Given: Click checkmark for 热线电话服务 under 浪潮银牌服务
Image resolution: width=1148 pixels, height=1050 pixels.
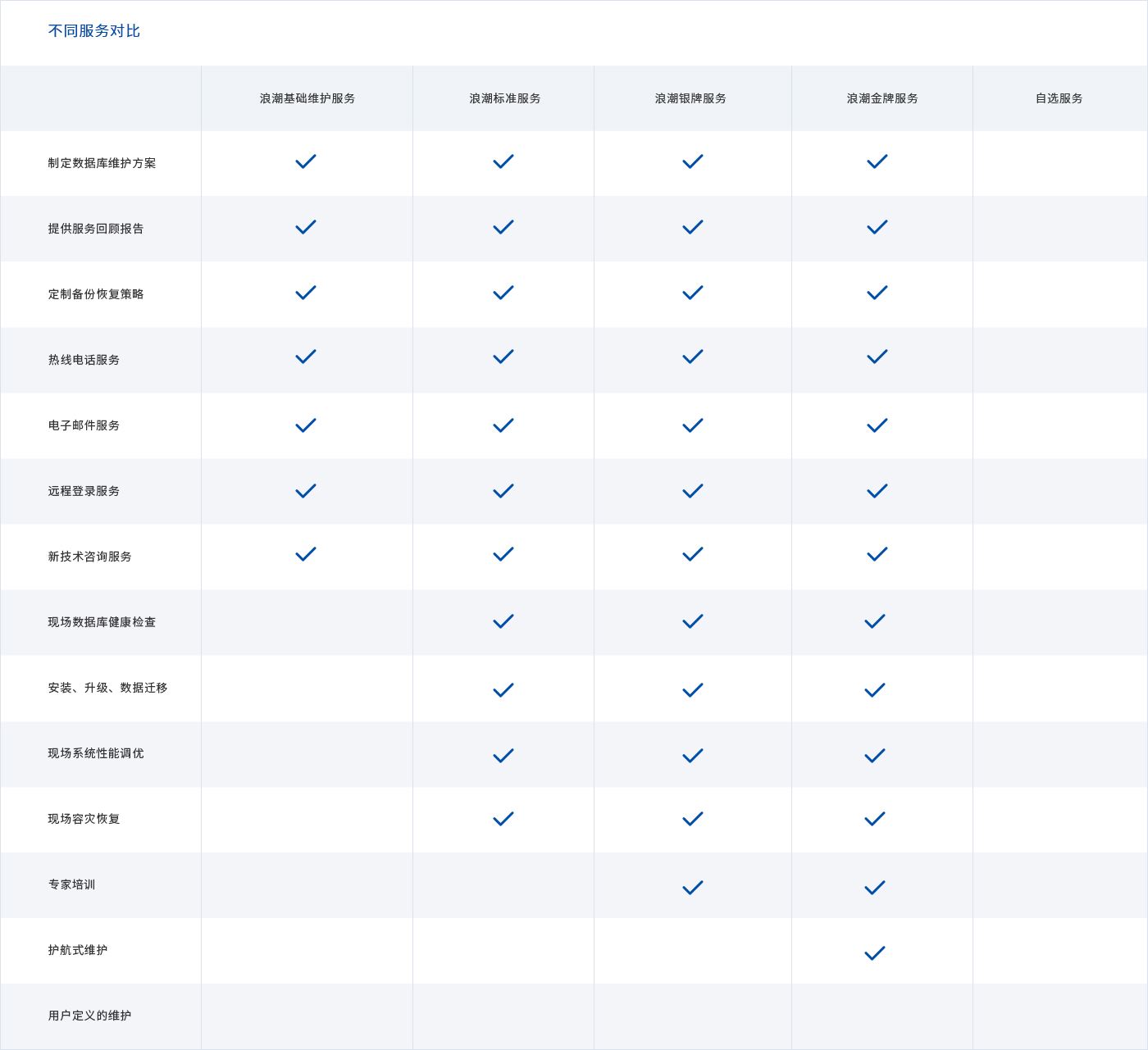Looking at the screenshot, I should tap(693, 357).
